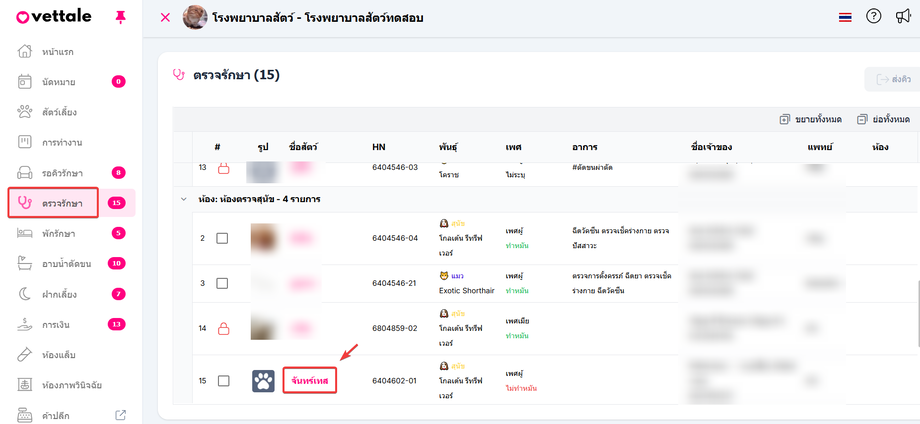The height and width of the screenshot is (424, 920).
Task: Click HN 6404602-01
Action: 394,381
